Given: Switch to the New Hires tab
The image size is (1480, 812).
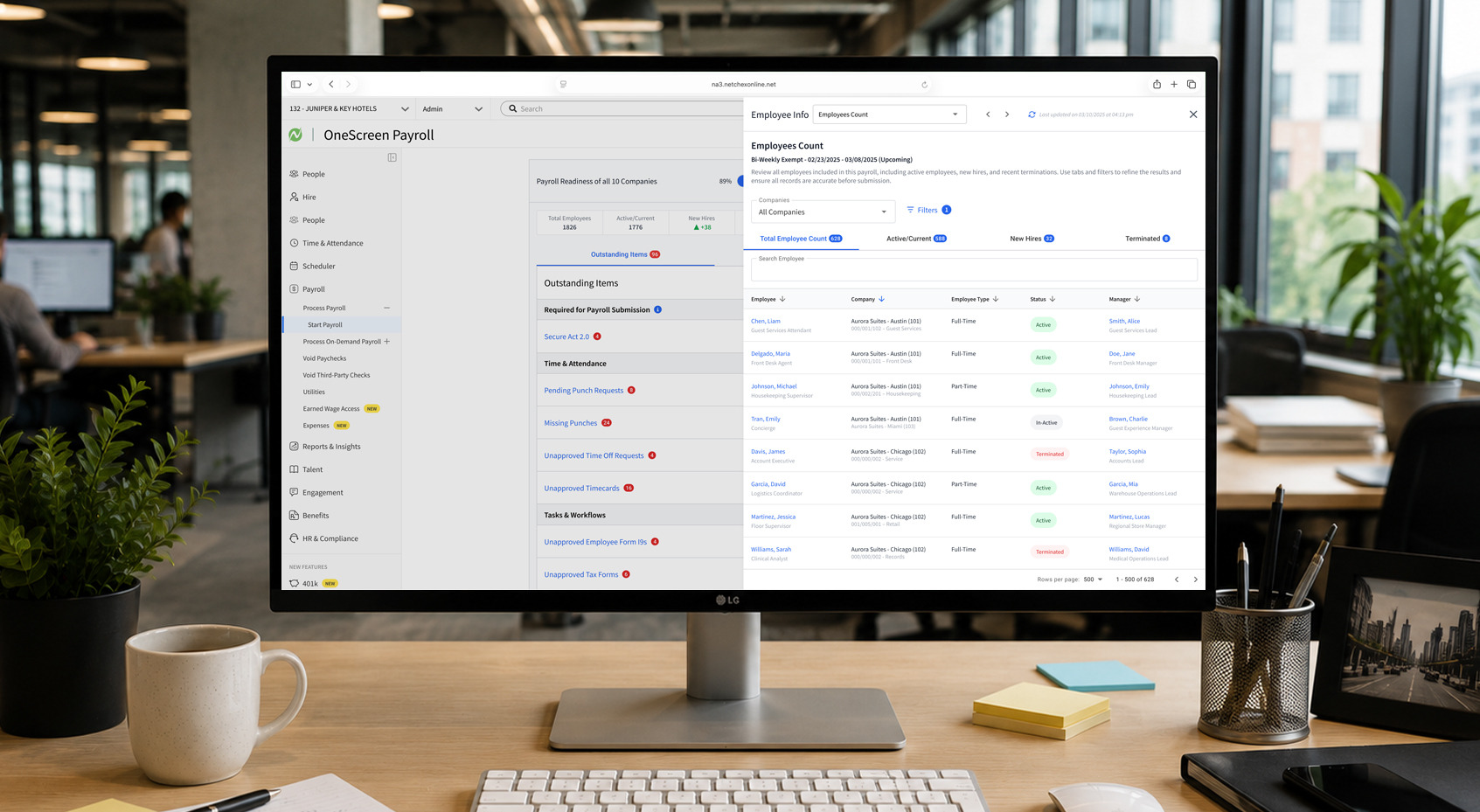Looking at the screenshot, I should click(1032, 239).
